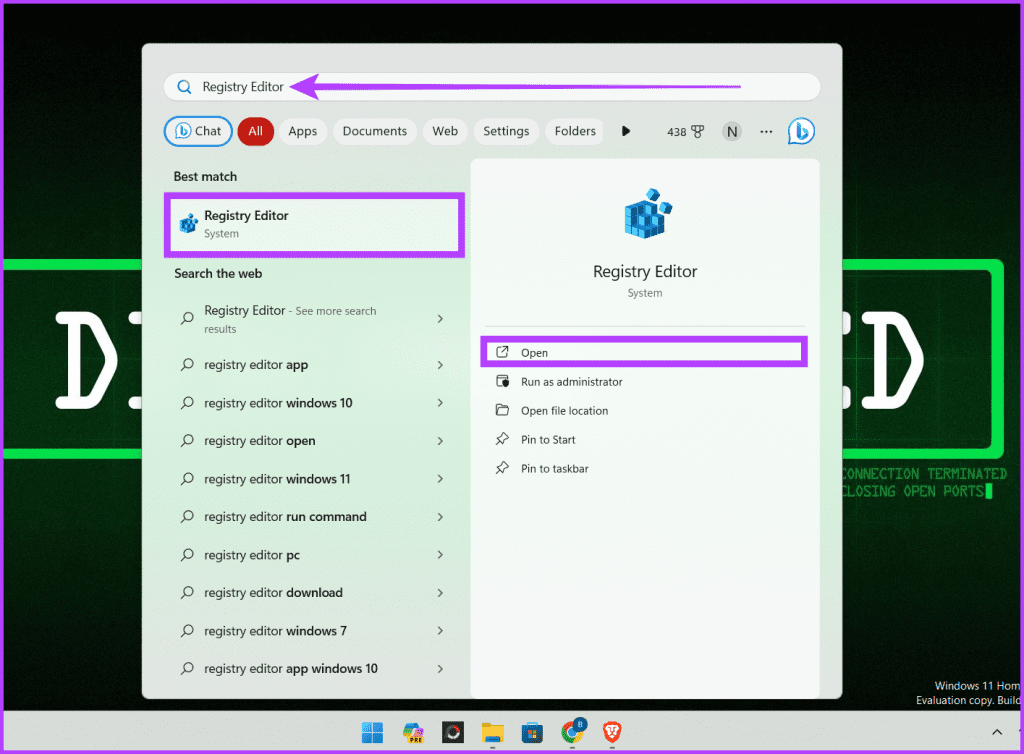Click the Pin to Start pin icon
1024x754 pixels.
[x=502, y=439]
